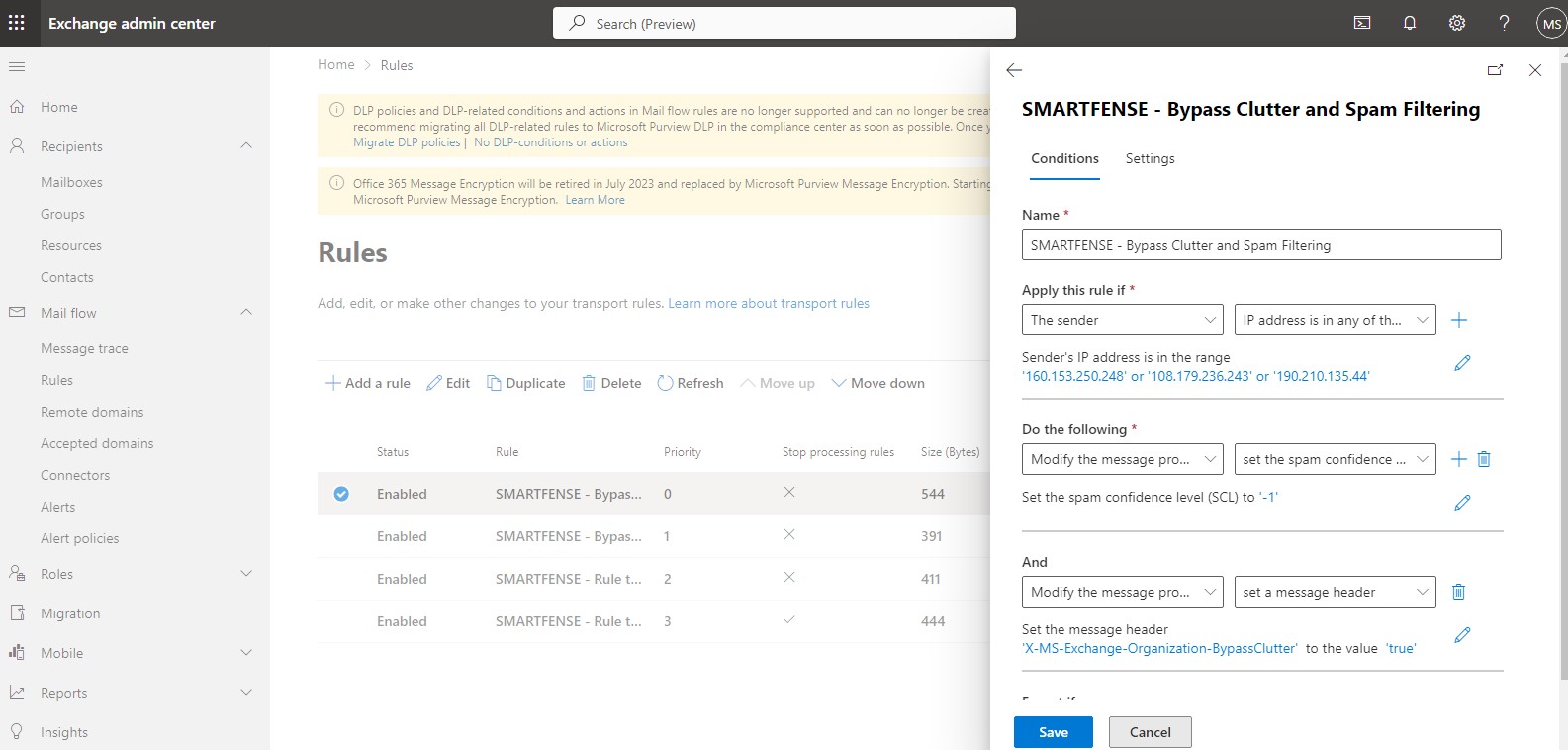
Task: Open Message trace in the sidebar
Action: [84, 348]
